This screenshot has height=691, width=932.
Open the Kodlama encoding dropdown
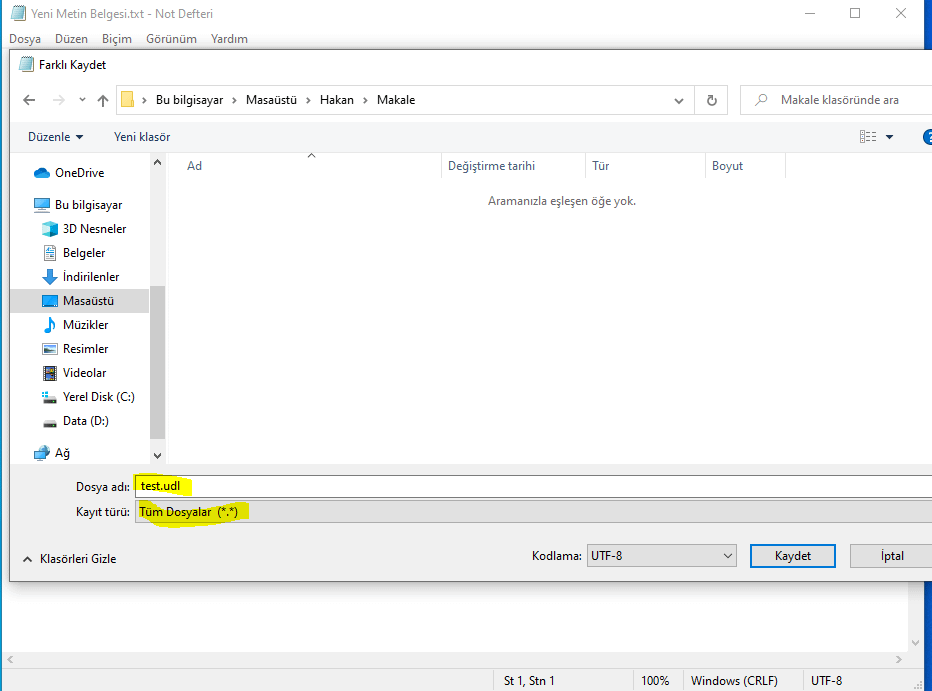(662, 556)
